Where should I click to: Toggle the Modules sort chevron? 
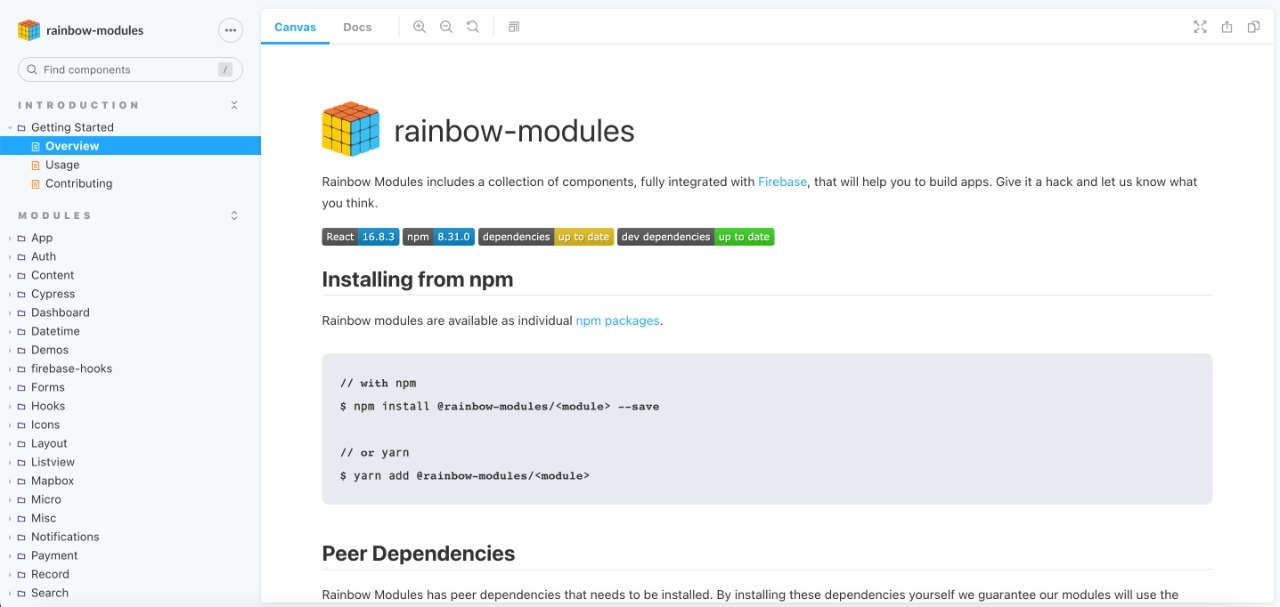pos(233,214)
